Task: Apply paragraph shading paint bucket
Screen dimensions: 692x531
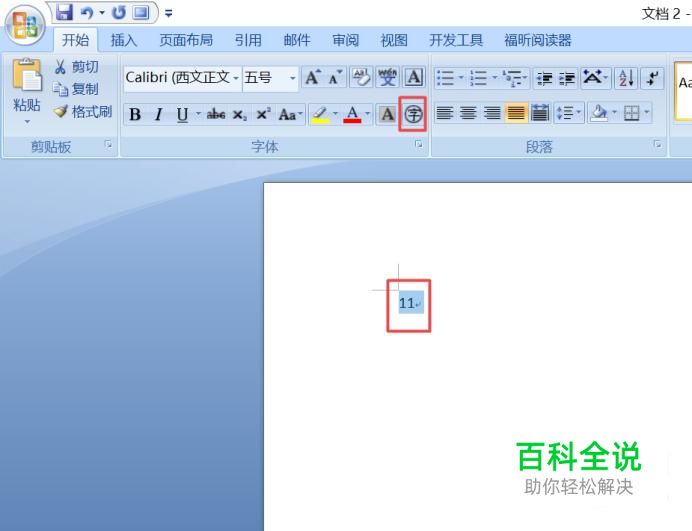Action: tap(599, 113)
